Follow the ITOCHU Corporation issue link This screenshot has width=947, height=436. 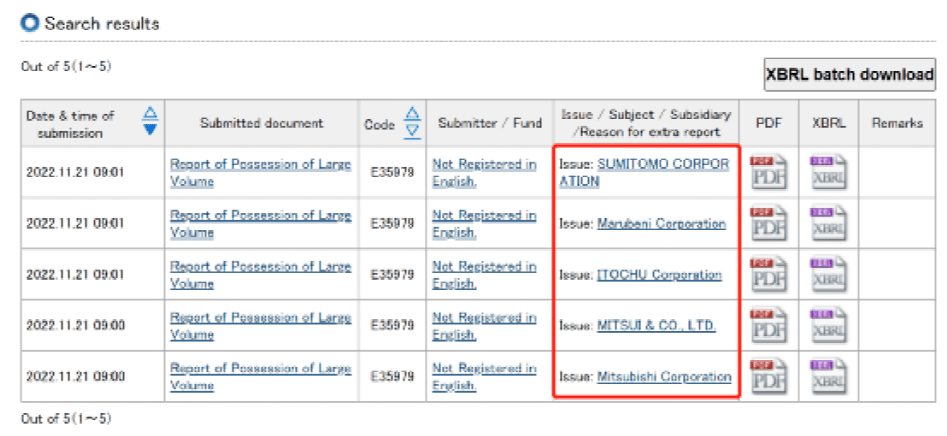[659, 275]
